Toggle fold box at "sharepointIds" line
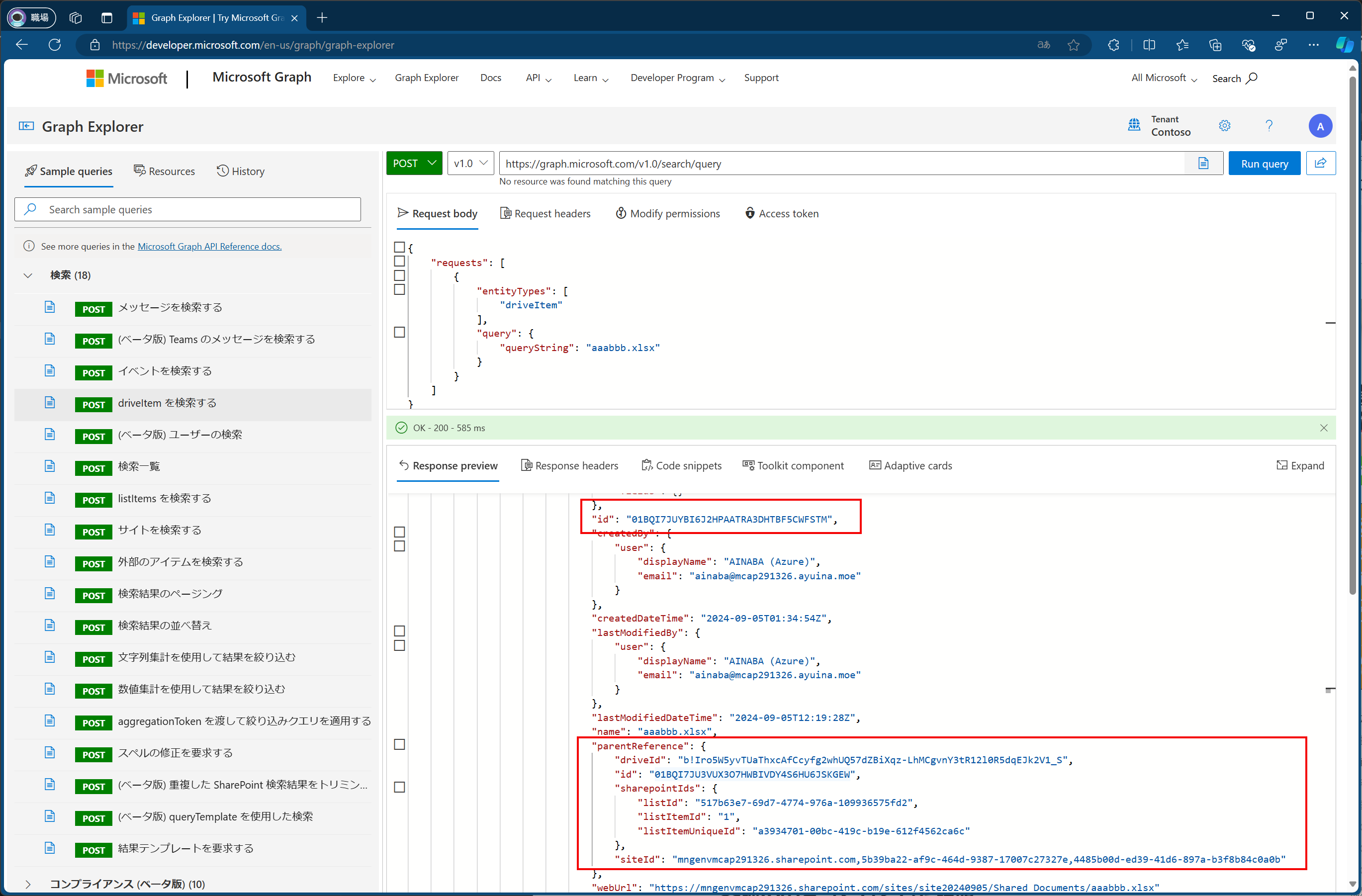 click(399, 787)
